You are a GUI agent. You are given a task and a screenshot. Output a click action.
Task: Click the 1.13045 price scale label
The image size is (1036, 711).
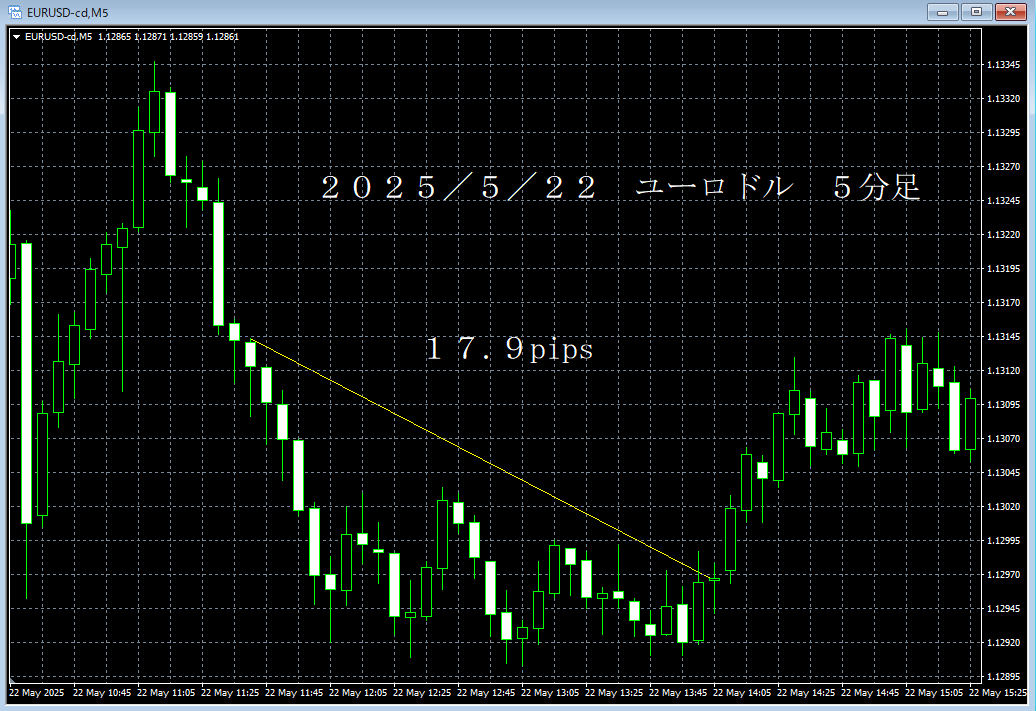(1003, 472)
